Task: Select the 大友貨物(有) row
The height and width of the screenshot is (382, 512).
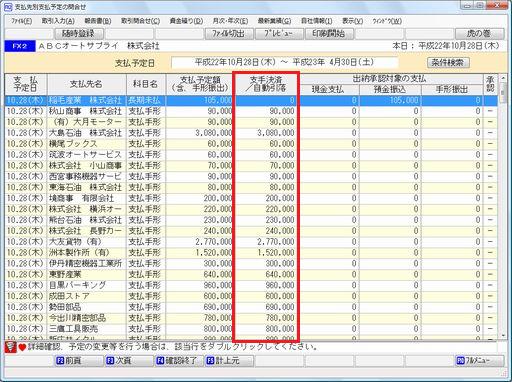Action: (251, 242)
